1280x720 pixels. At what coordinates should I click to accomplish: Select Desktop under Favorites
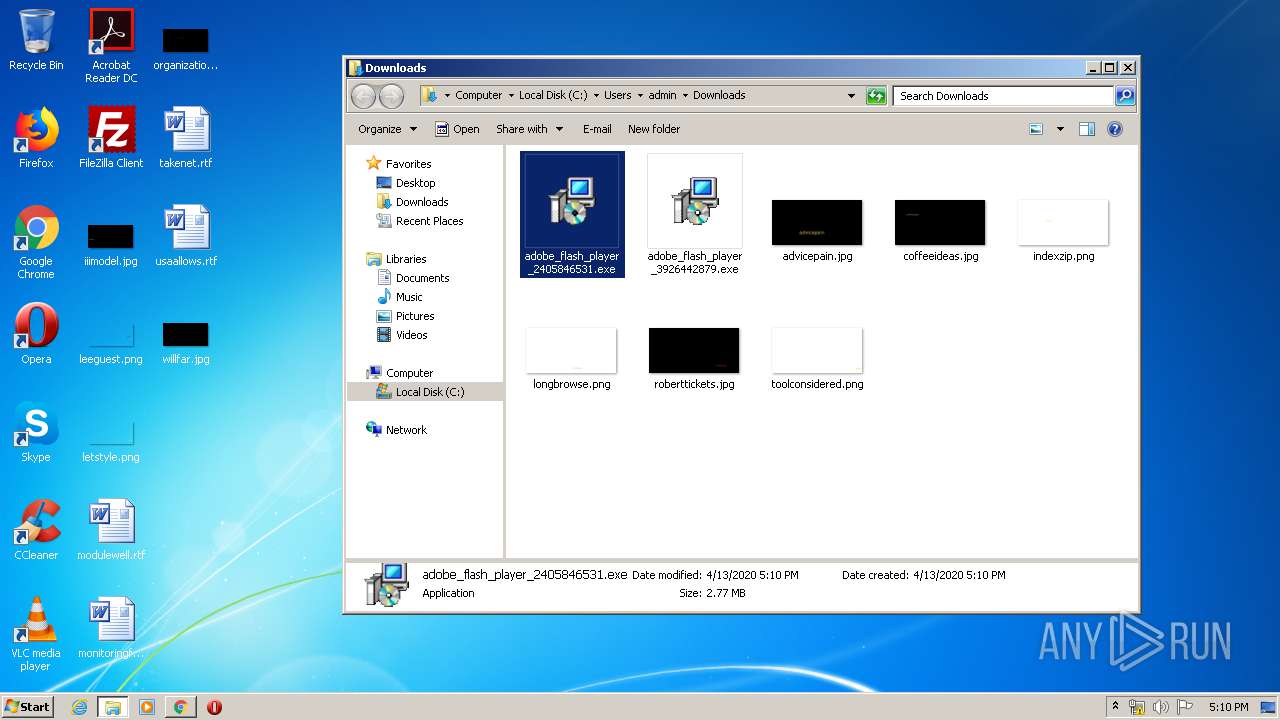[406, 183]
